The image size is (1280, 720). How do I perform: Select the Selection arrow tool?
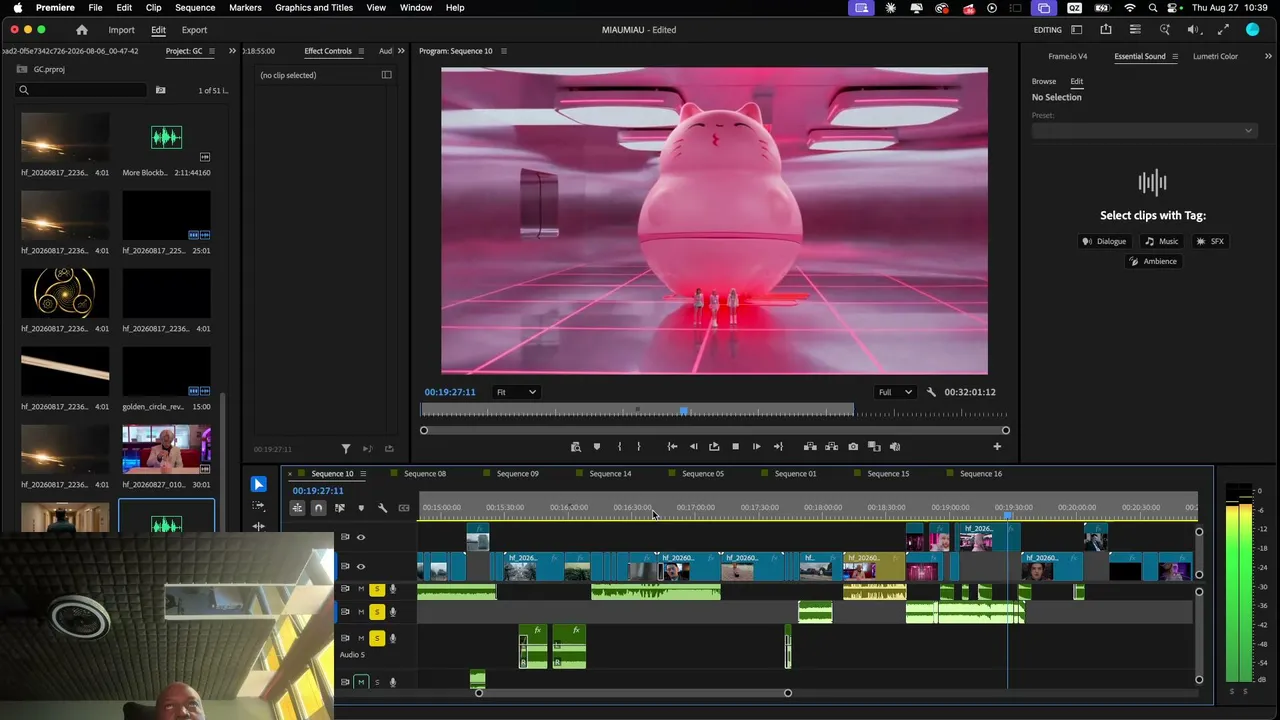pyautogui.click(x=258, y=484)
